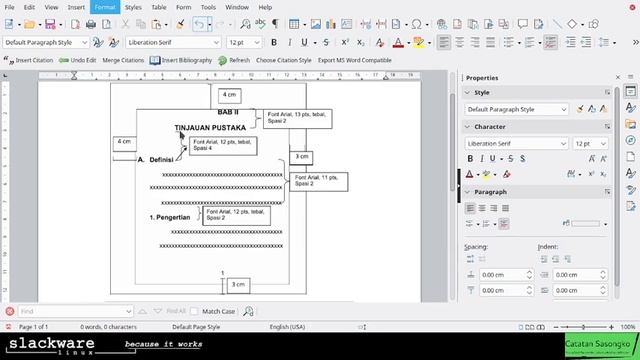
Task: Click the Print icon in toolbar
Action: 91,24
